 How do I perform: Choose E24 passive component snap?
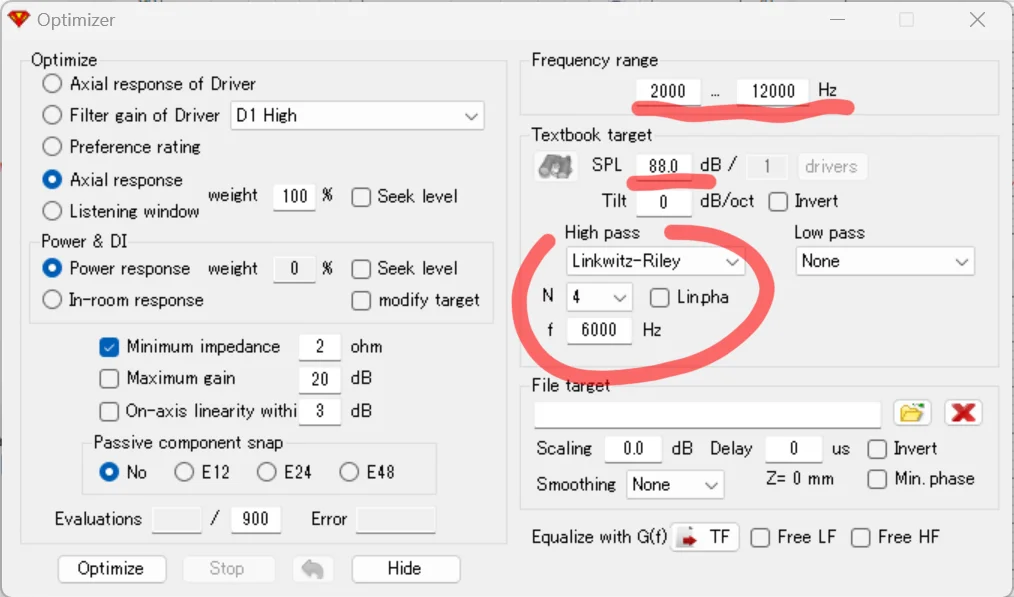[267, 472]
